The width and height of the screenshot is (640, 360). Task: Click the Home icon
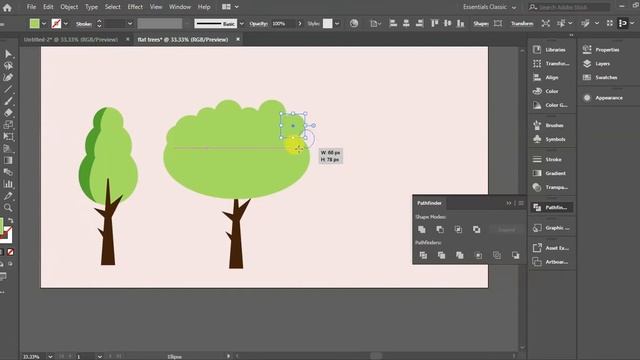click(7, 7)
